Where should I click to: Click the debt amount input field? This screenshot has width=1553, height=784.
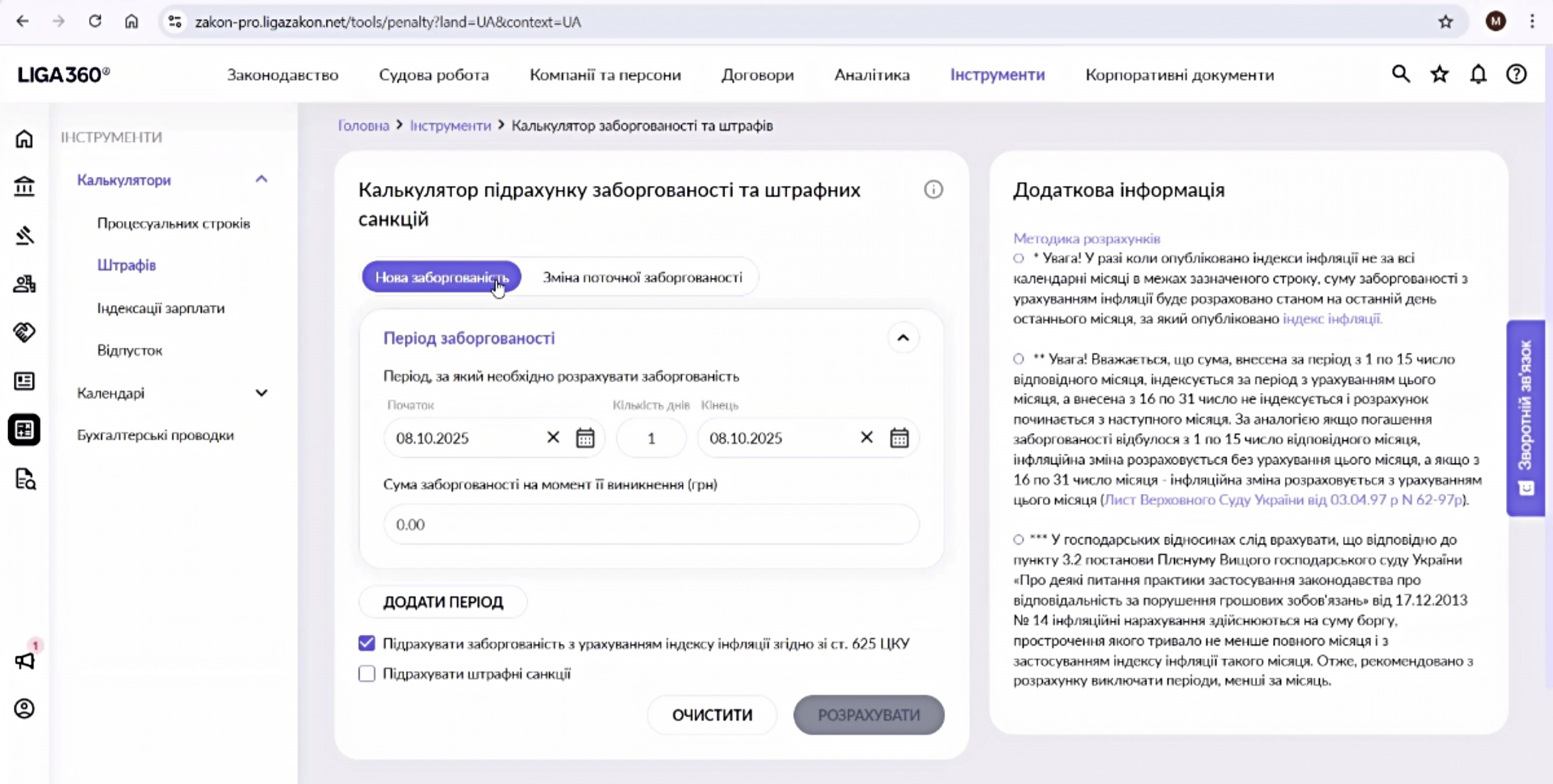pyautogui.click(x=651, y=524)
